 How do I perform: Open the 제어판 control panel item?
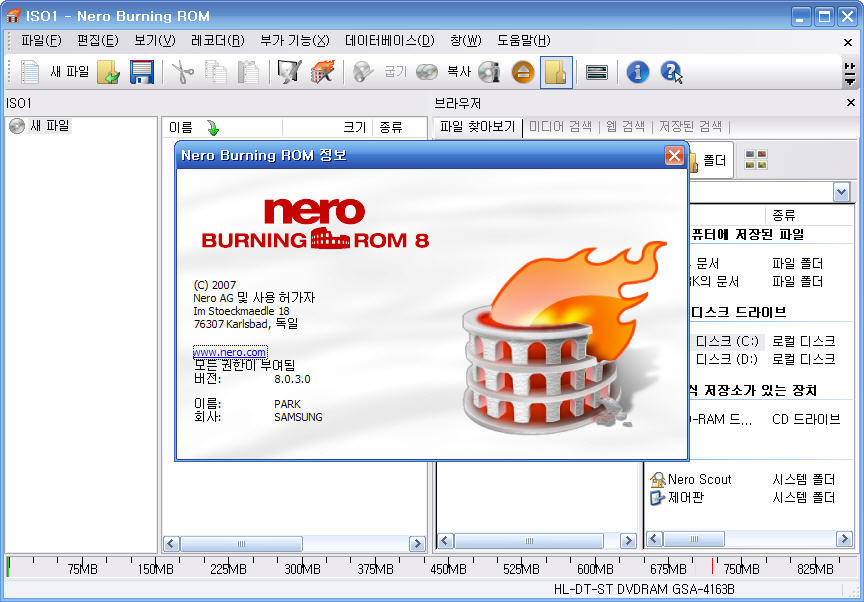[x=677, y=497]
